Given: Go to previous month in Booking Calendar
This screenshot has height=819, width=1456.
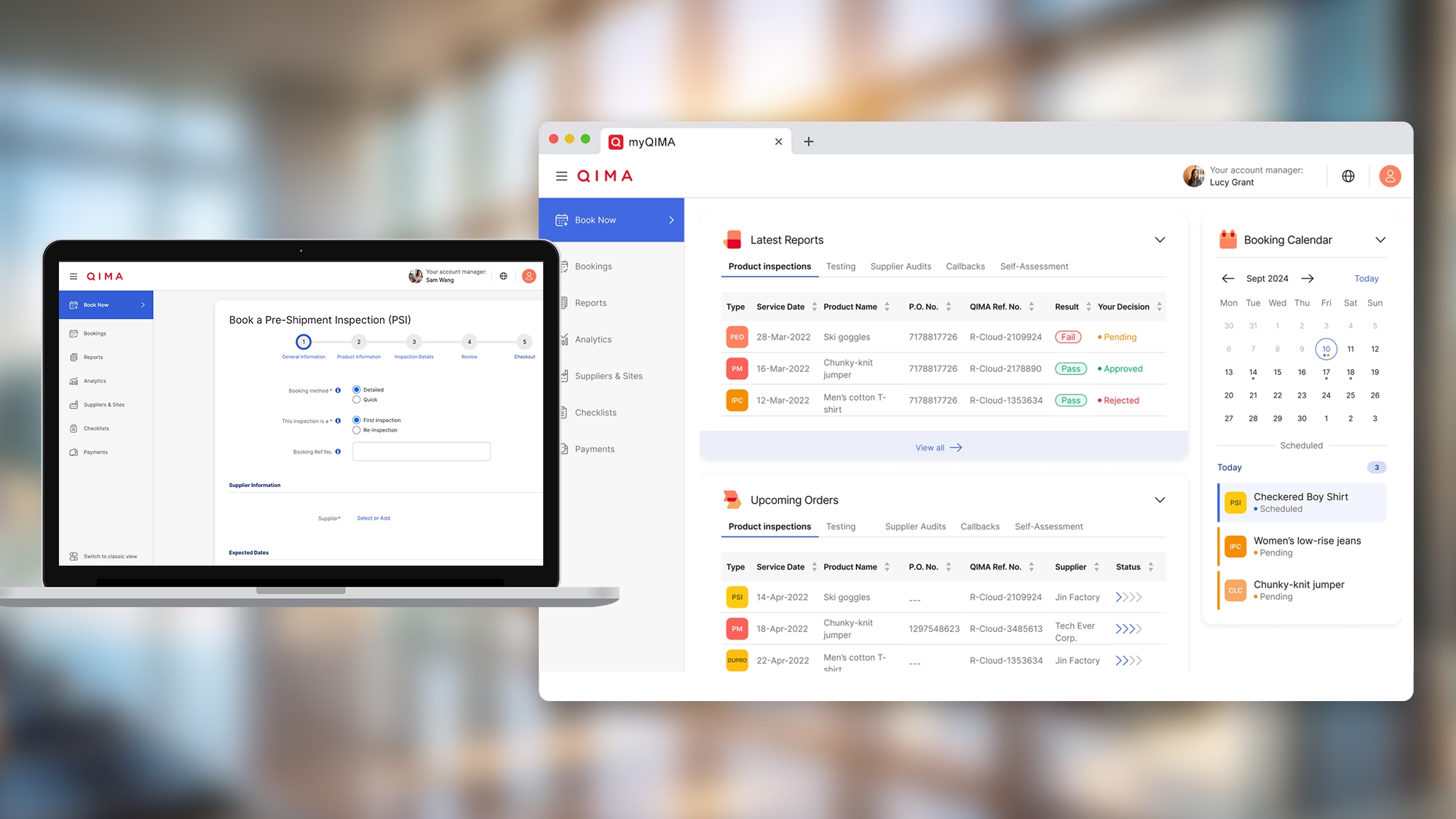Looking at the screenshot, I should 1228,278.
